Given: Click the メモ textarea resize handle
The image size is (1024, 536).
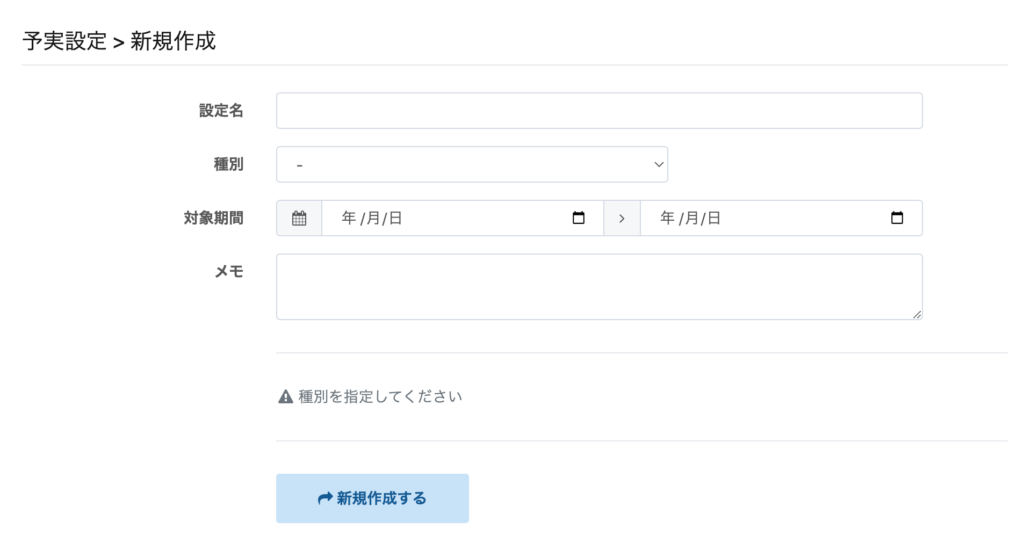Looking at the screenshot, I should point(917,314).
